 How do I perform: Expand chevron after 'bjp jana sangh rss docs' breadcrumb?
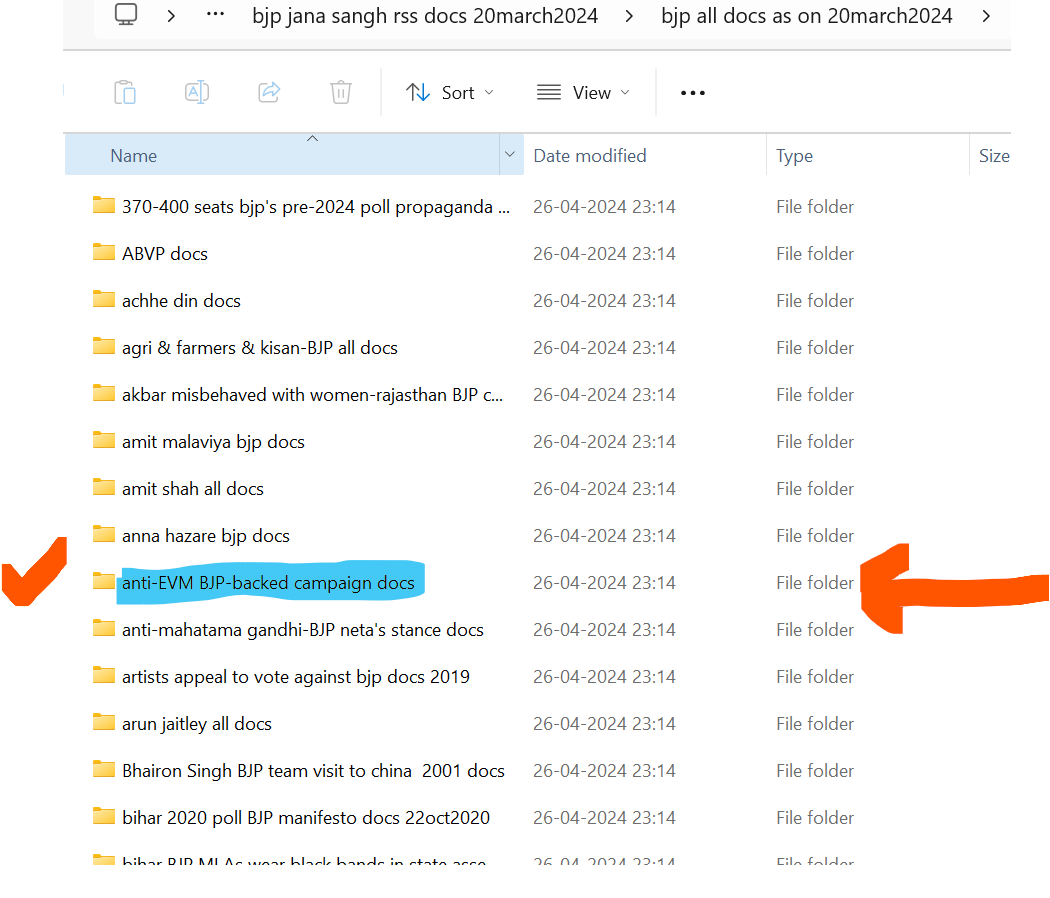[x=629, y=16]
